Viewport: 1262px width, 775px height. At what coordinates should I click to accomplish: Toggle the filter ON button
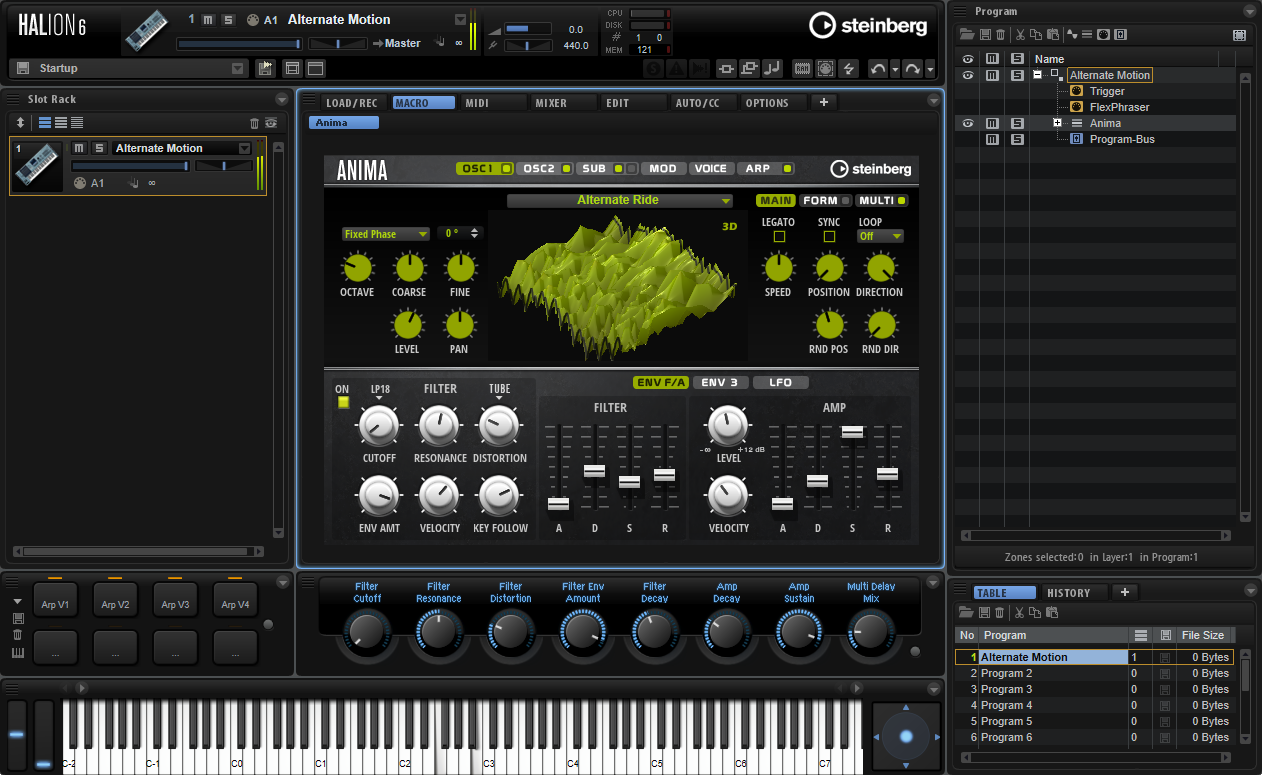pos(343,402)
